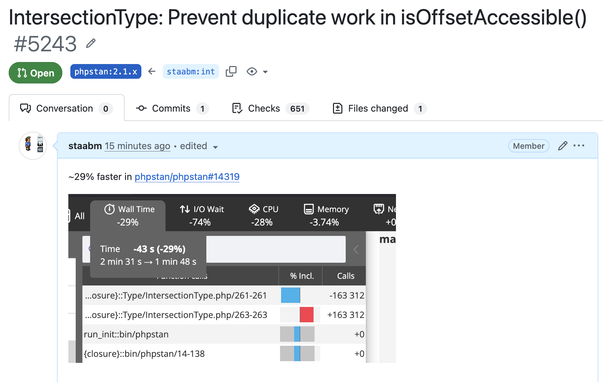The width and height of the screenshot is (603, 382).
Task: Open the phpstan/phpstan#14319 issue link
Action: pyautogui.click(x=187, y=177)
